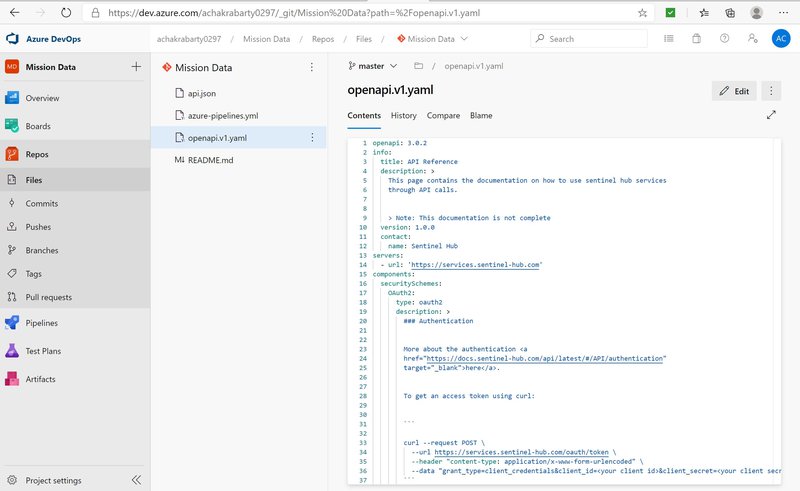Focus the Search field
This screenshot has width=800, height=491.
click(x=589, y=39)
